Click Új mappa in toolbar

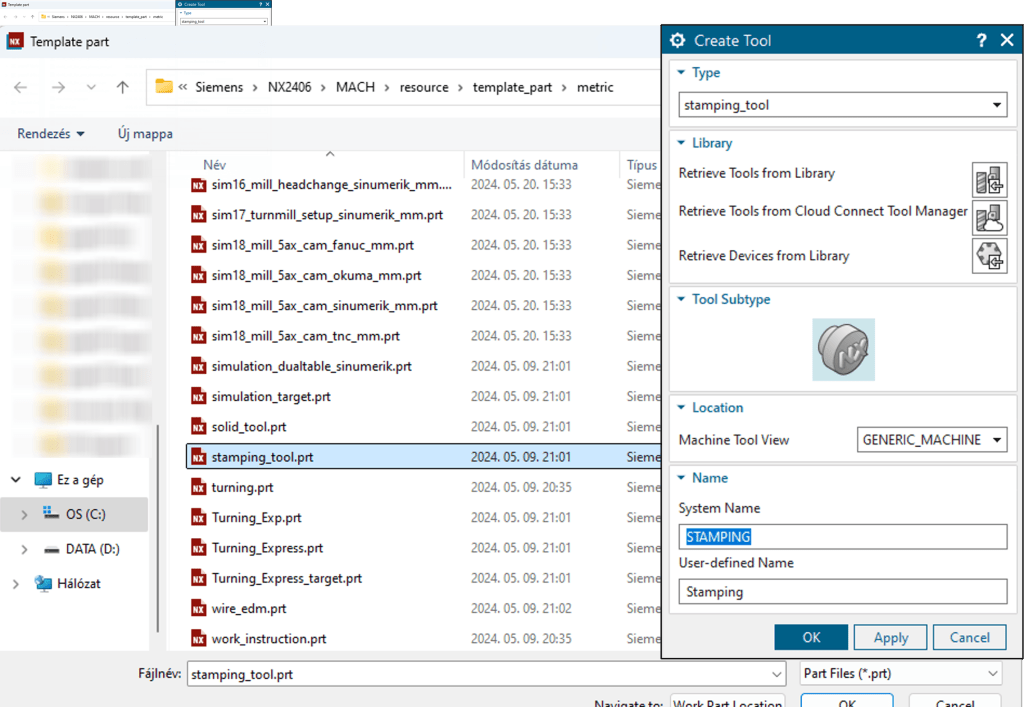(x=145, y=133)
